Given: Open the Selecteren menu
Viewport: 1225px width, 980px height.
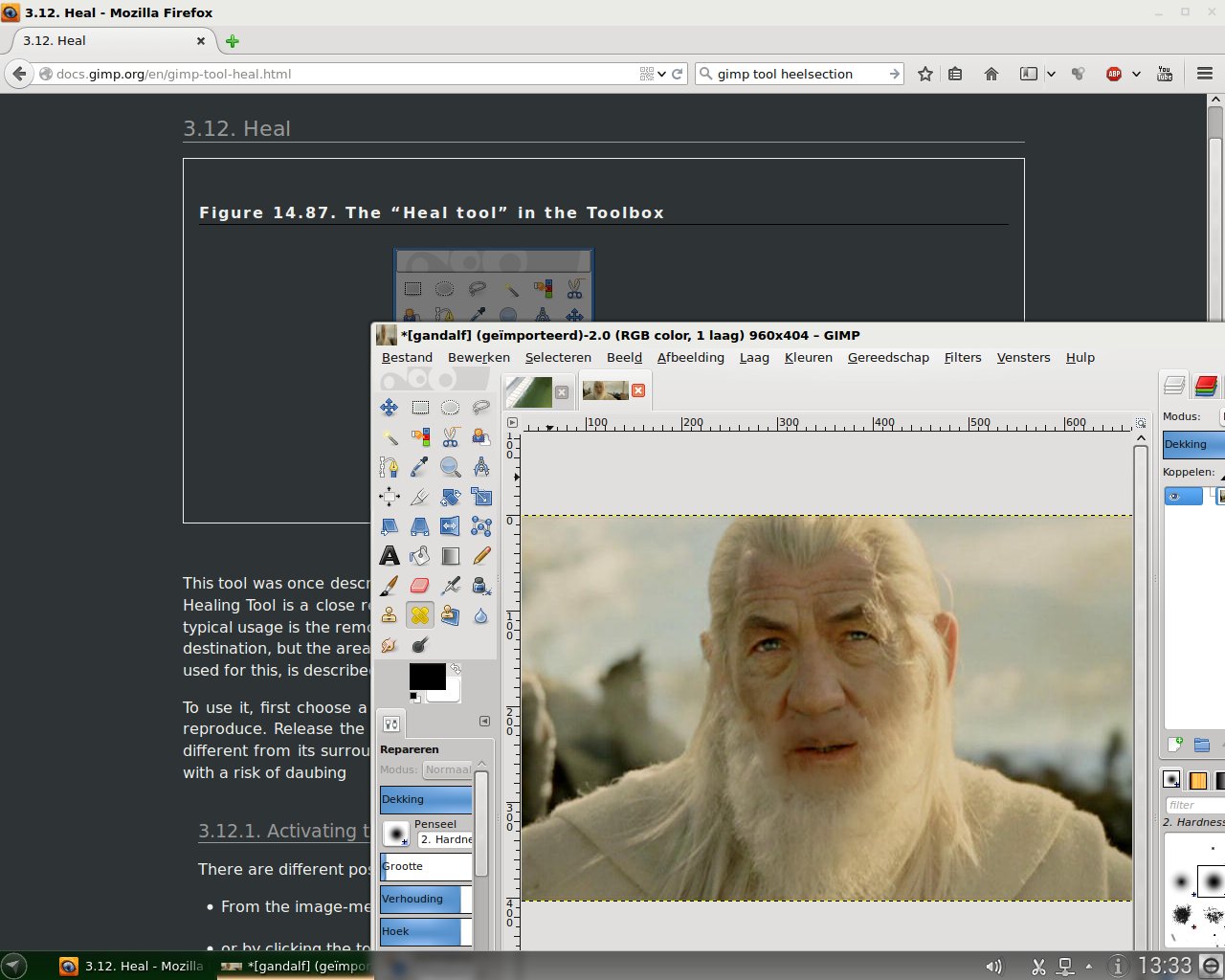Looking at the screenshot, I should click(x=558, y=357).
